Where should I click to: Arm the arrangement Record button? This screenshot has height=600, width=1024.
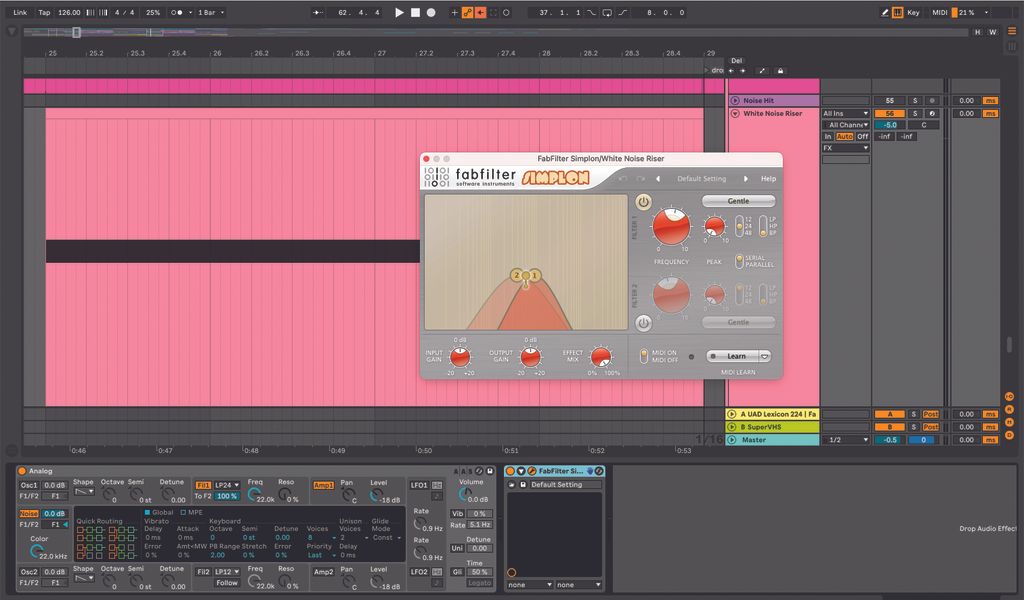pyautogui.click(x=431, y=12)
